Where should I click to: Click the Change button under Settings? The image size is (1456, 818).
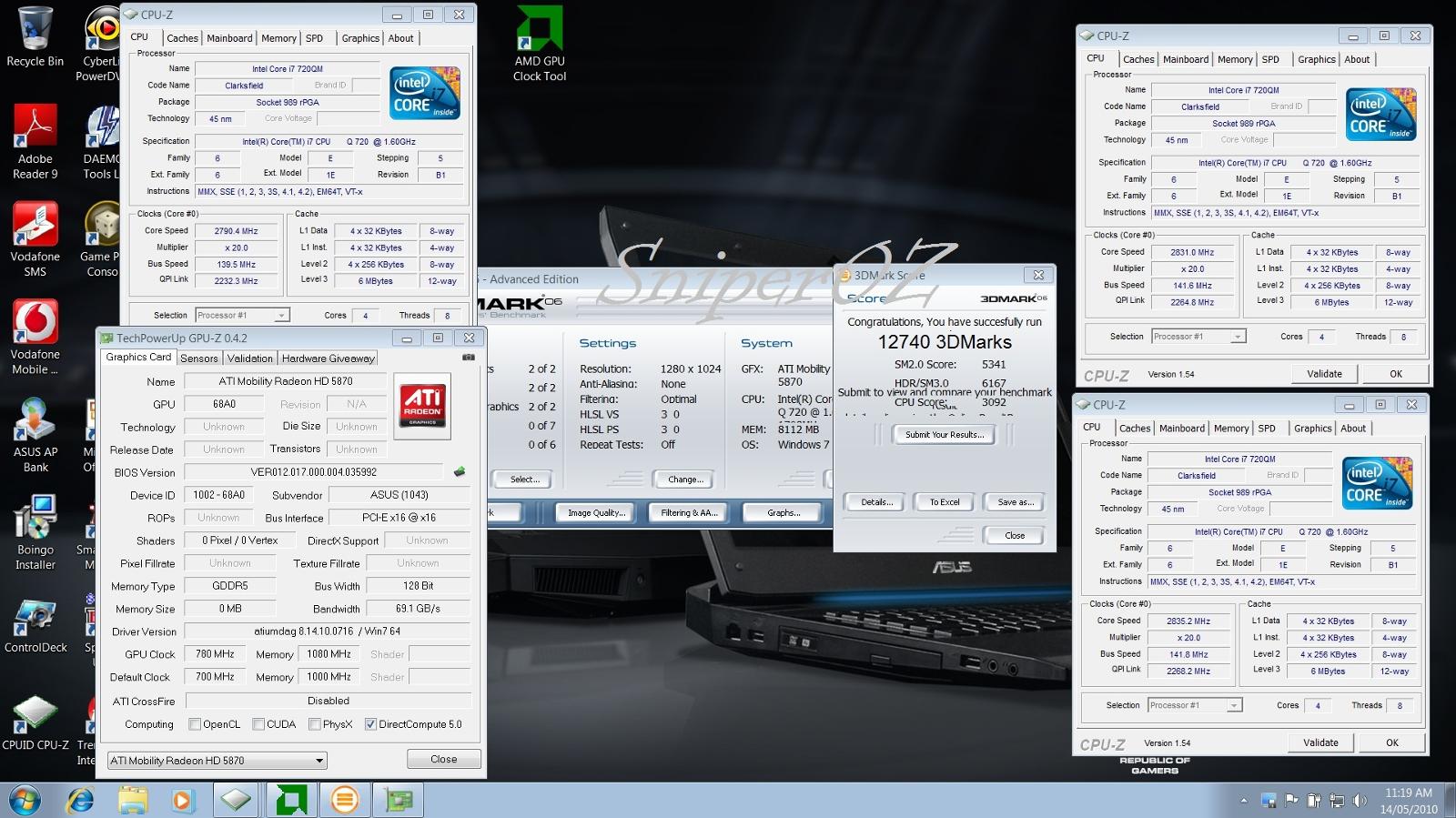684,480
